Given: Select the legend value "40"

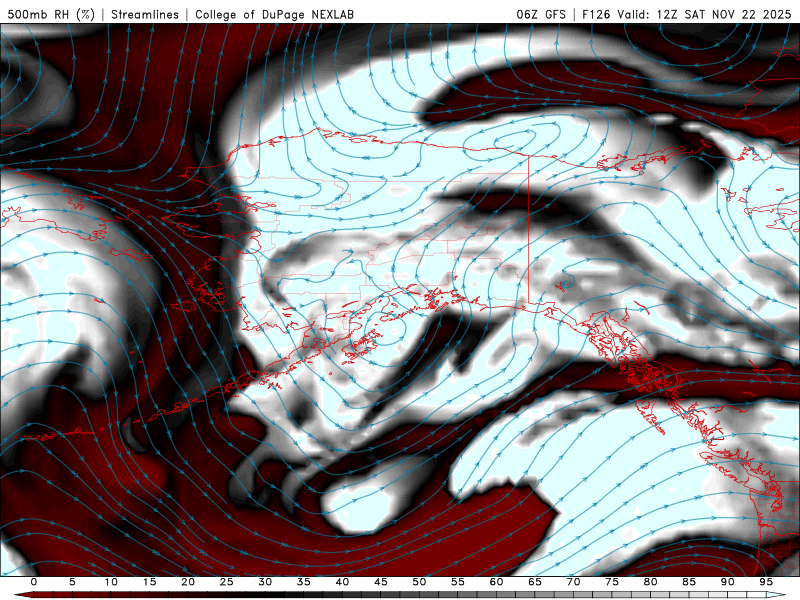Looking at the screenshot, I should pyautogui.click(x=342, y=582).
